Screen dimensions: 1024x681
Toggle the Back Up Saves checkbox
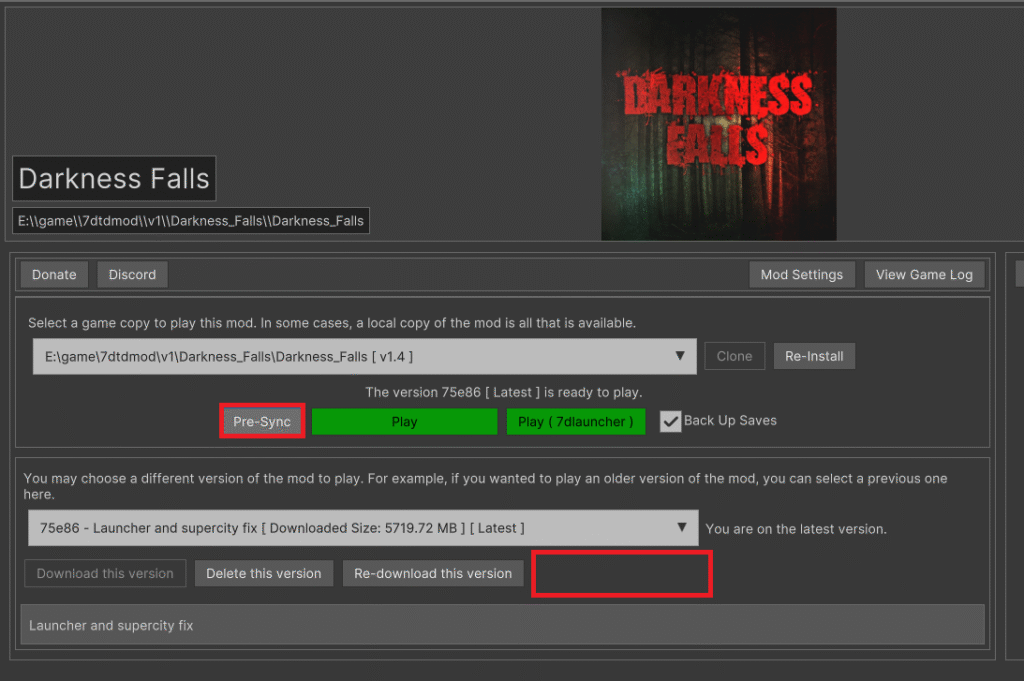pos(670,421)
